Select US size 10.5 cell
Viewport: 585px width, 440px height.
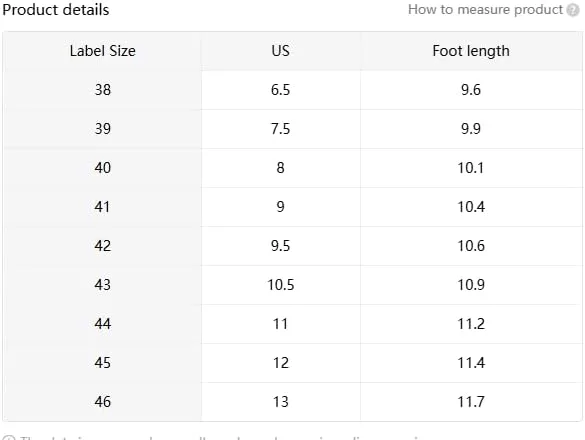281,285
